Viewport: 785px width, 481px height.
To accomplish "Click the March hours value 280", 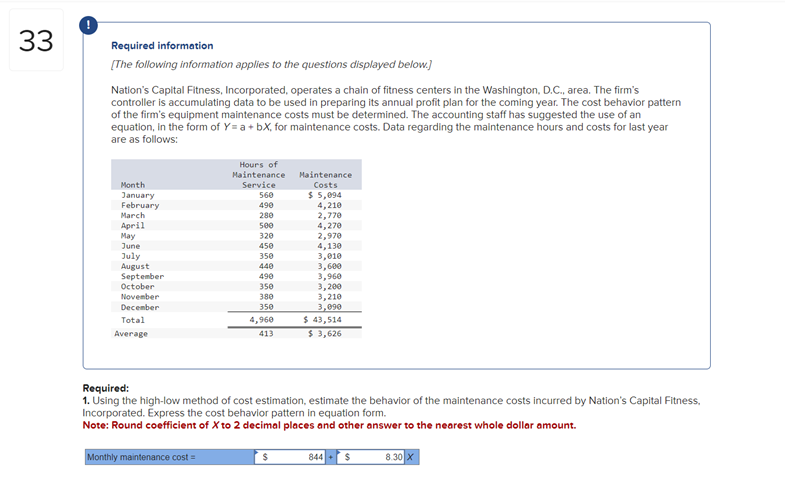I will click(266, 215).
